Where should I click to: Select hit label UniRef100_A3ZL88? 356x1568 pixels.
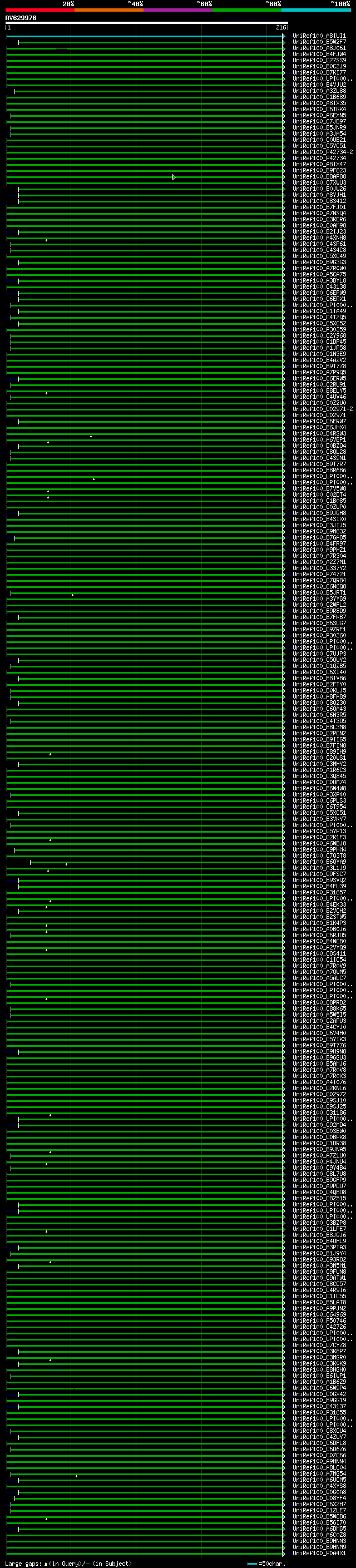point(319,91)
